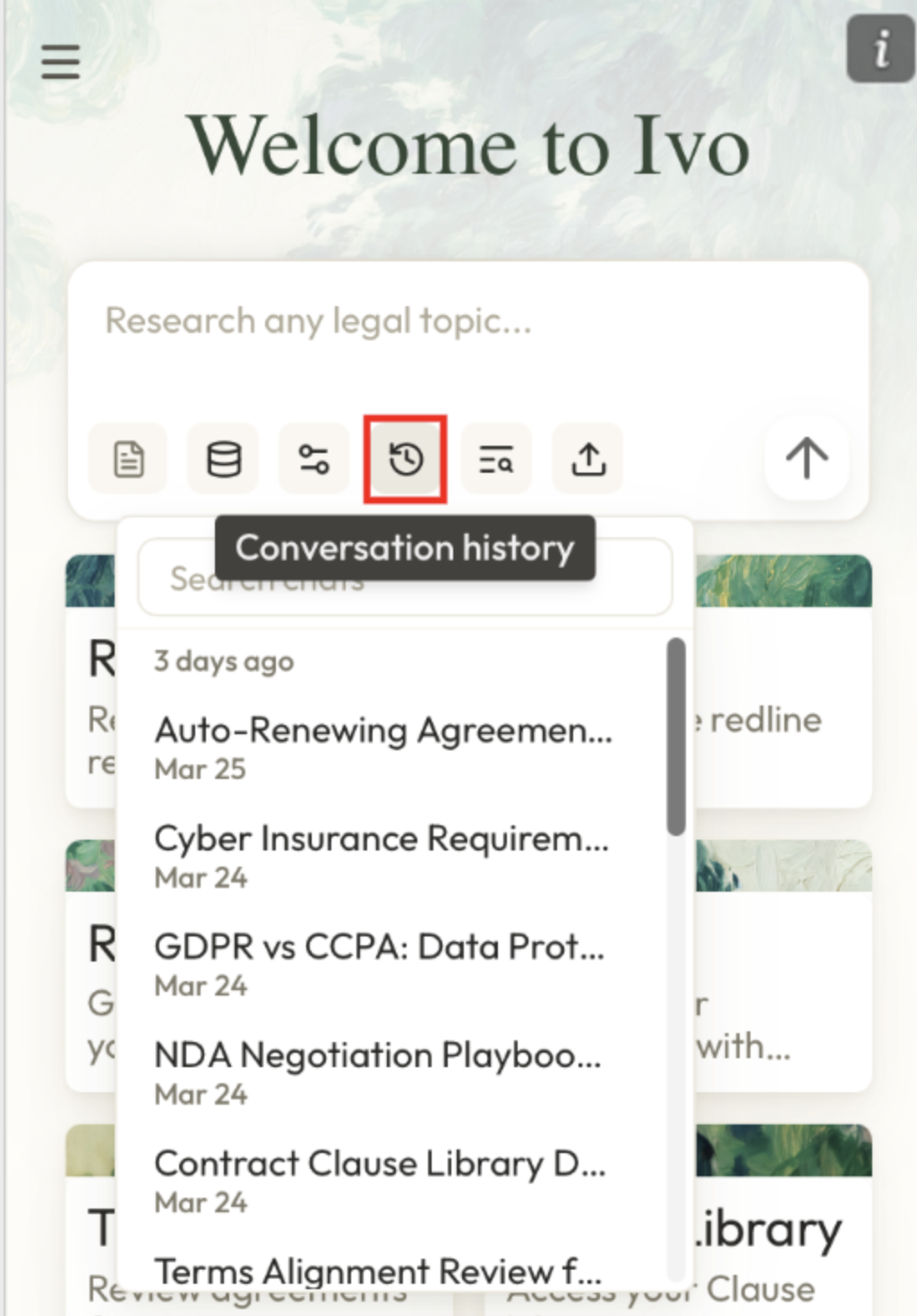
Task: Open the Auto-Renewing Agreement conversation
Action: (x=383, y=746)
